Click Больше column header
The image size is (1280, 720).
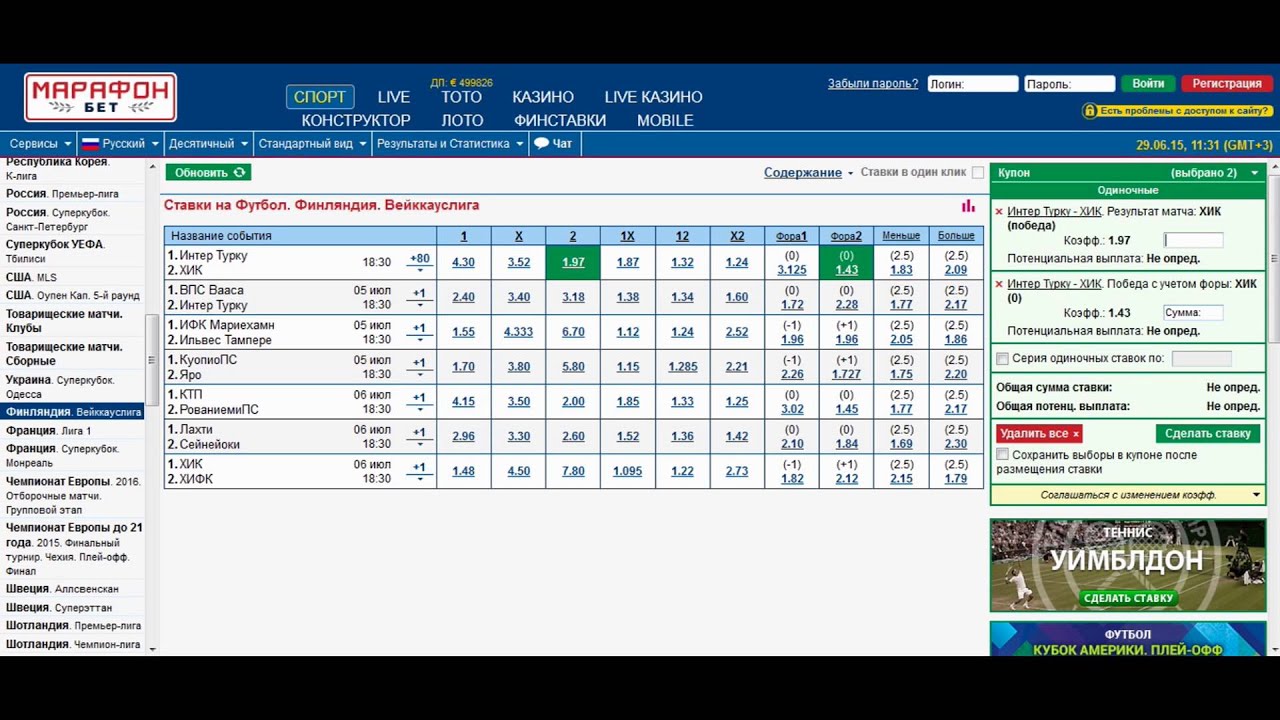tap(956, 236)
